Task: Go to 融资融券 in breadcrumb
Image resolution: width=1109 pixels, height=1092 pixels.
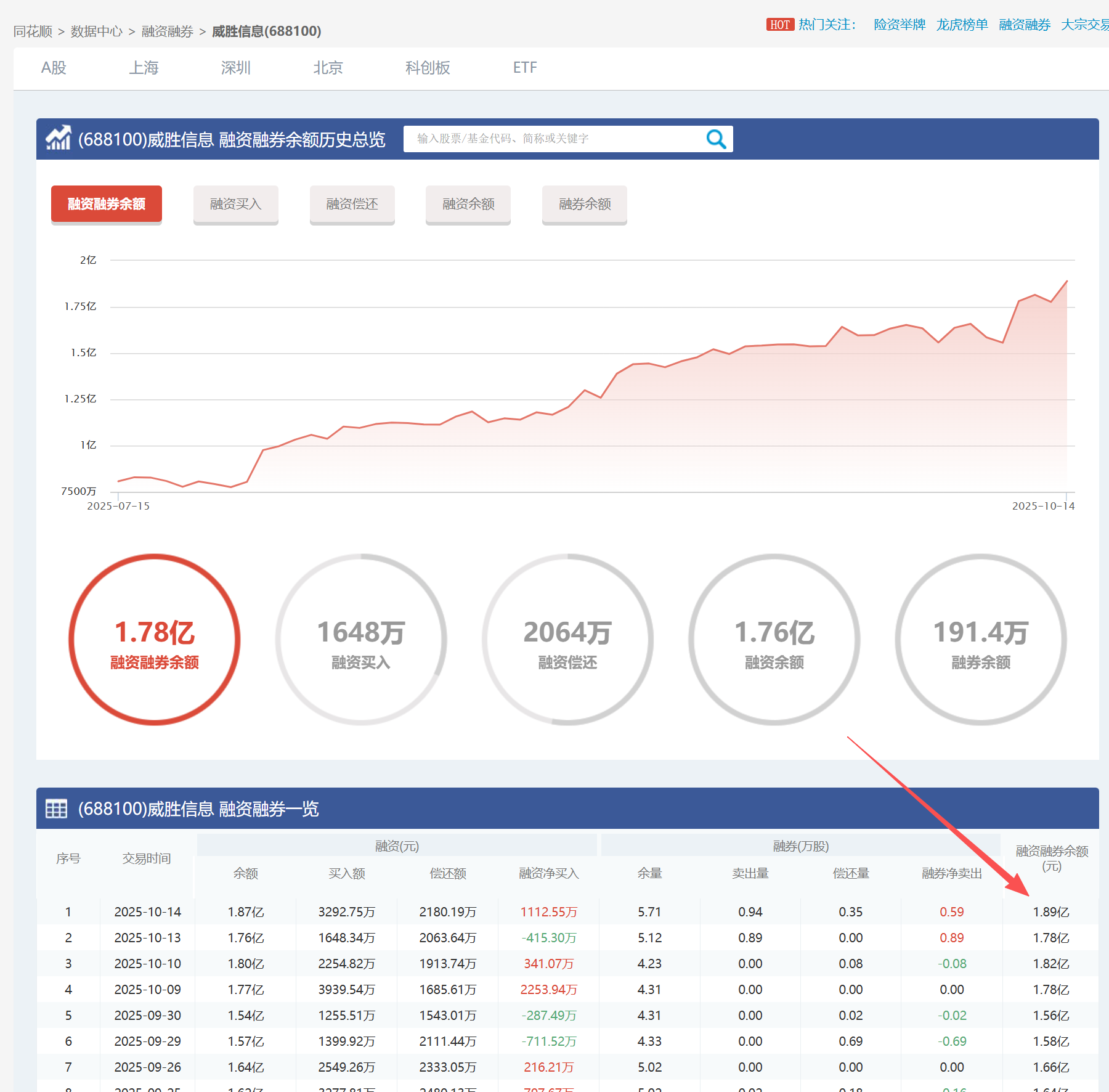Action: [168, 31]
